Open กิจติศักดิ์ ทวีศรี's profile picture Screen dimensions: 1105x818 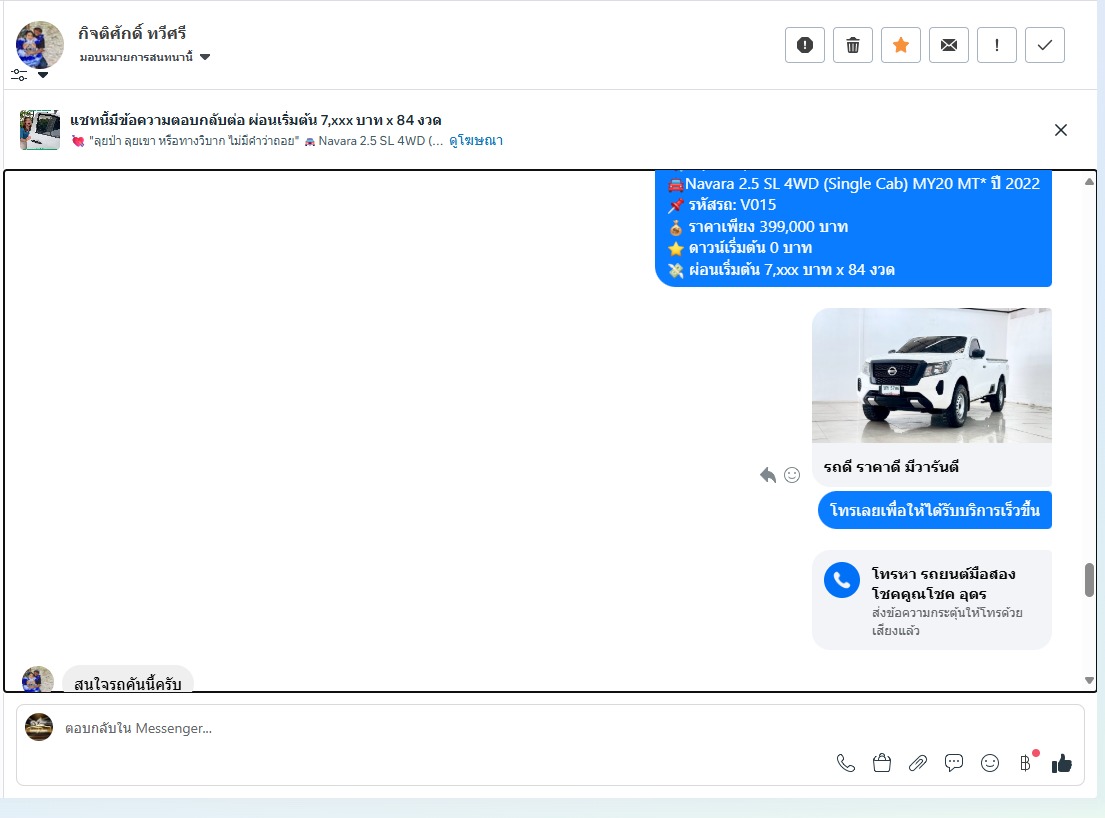tap(39, 44)
